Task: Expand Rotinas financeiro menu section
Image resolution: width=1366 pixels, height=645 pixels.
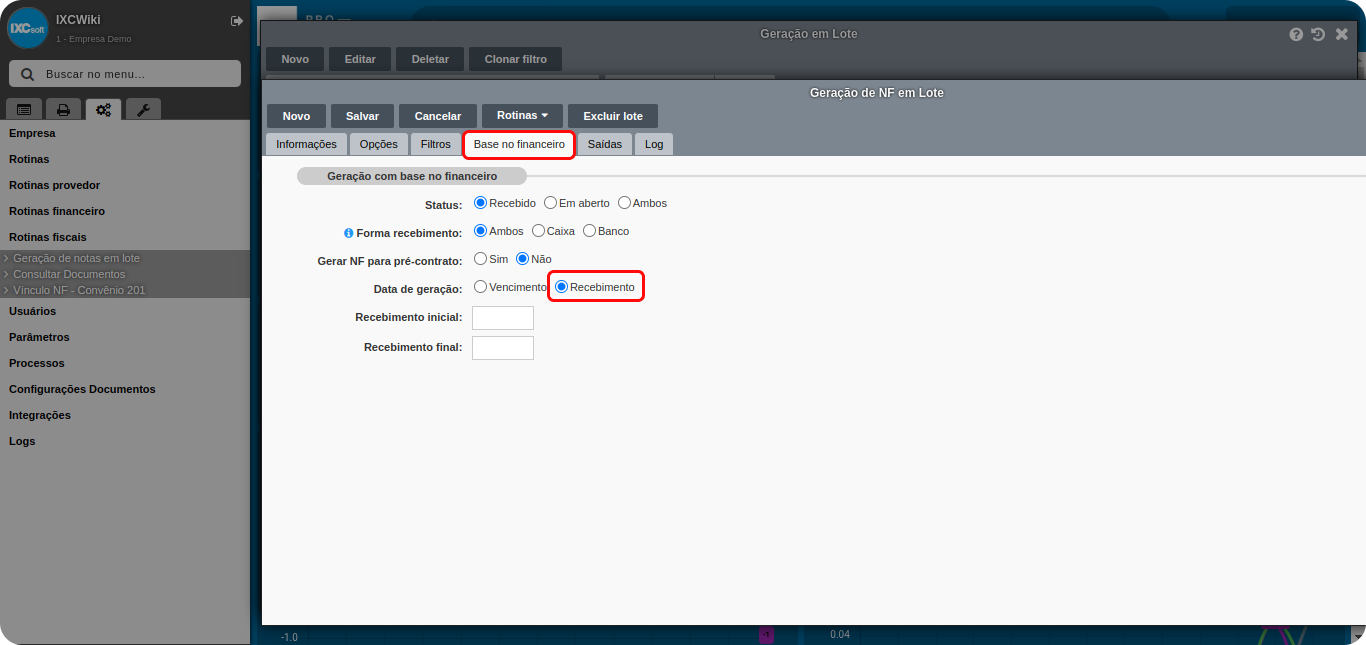Action: click(57, 211)
